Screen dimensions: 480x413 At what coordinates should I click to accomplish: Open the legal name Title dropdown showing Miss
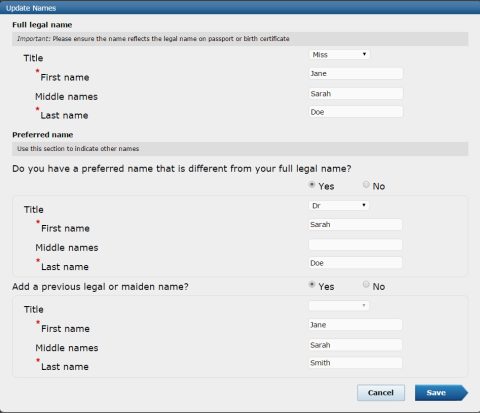[339, 54]
